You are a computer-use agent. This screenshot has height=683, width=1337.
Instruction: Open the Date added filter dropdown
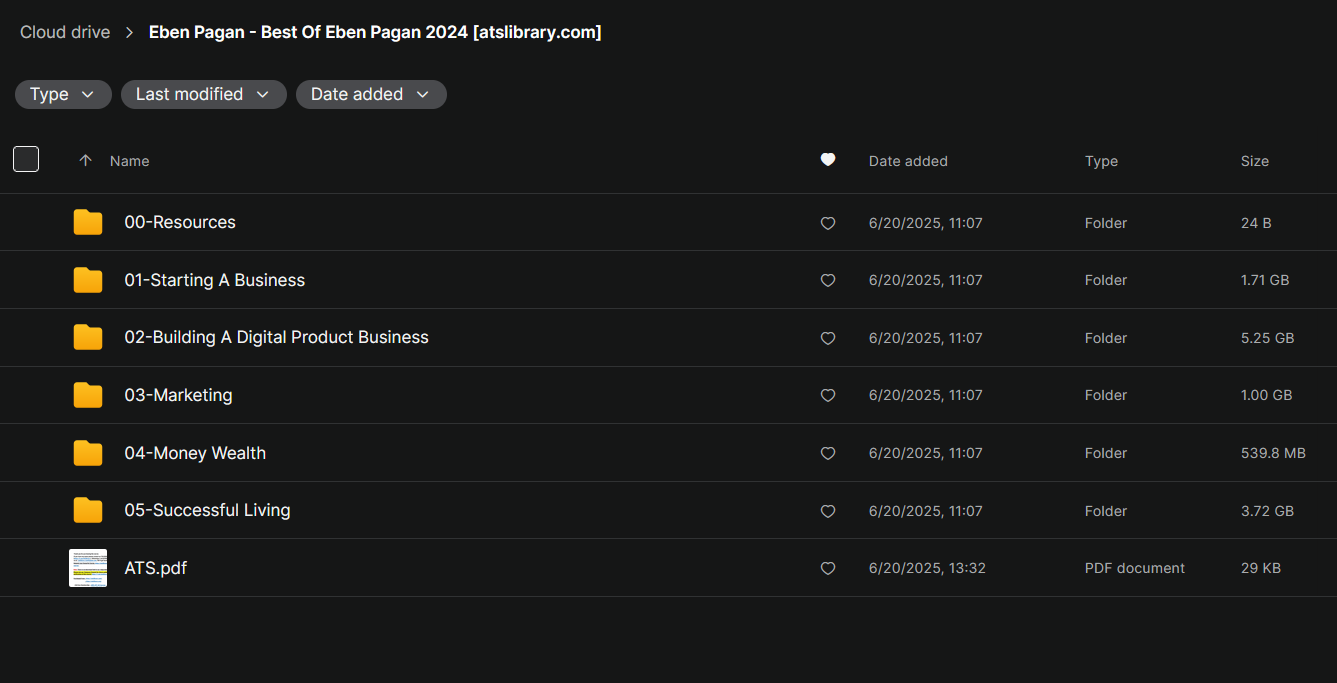point(371,94)
